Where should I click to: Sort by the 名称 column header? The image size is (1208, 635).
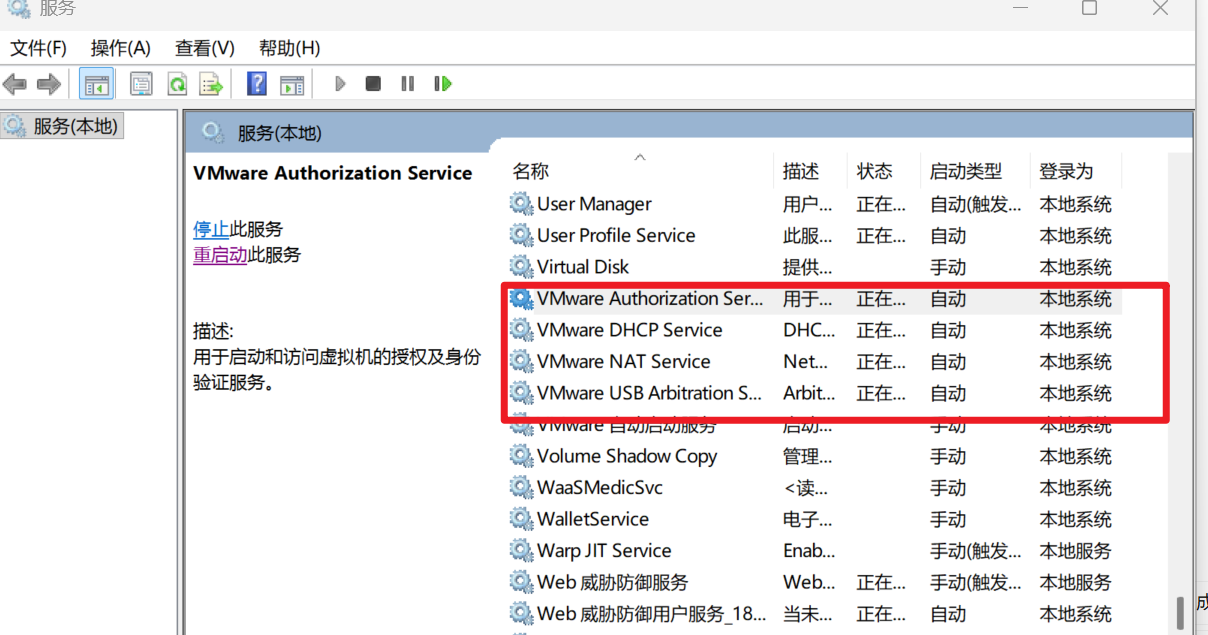pos(640,171)
